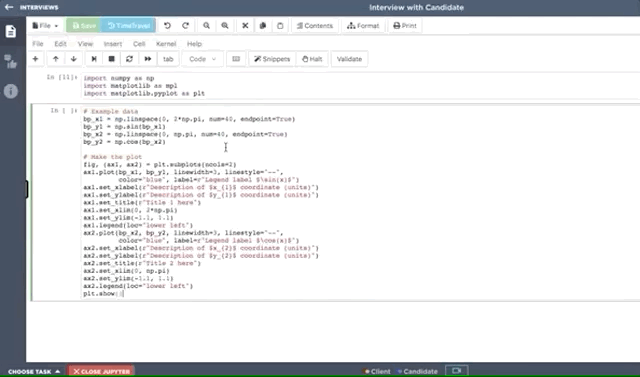Click the Validate button

[x=349, y=59]
